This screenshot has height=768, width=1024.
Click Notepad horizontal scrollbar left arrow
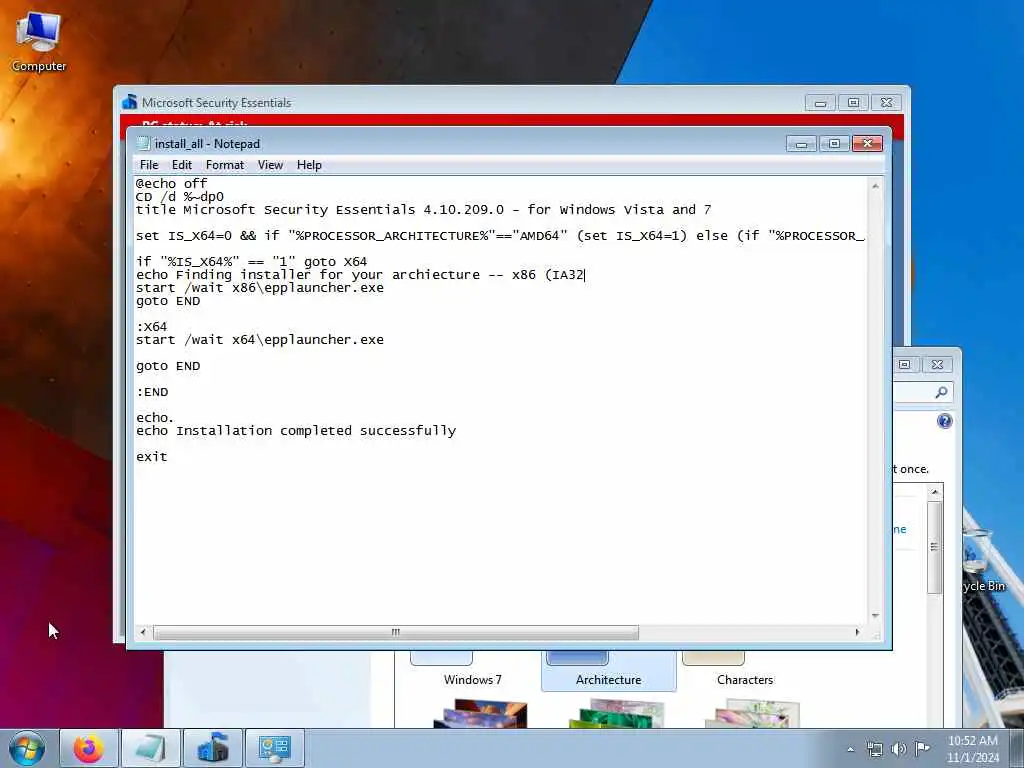pyautogui.click(x=143, y=632)
